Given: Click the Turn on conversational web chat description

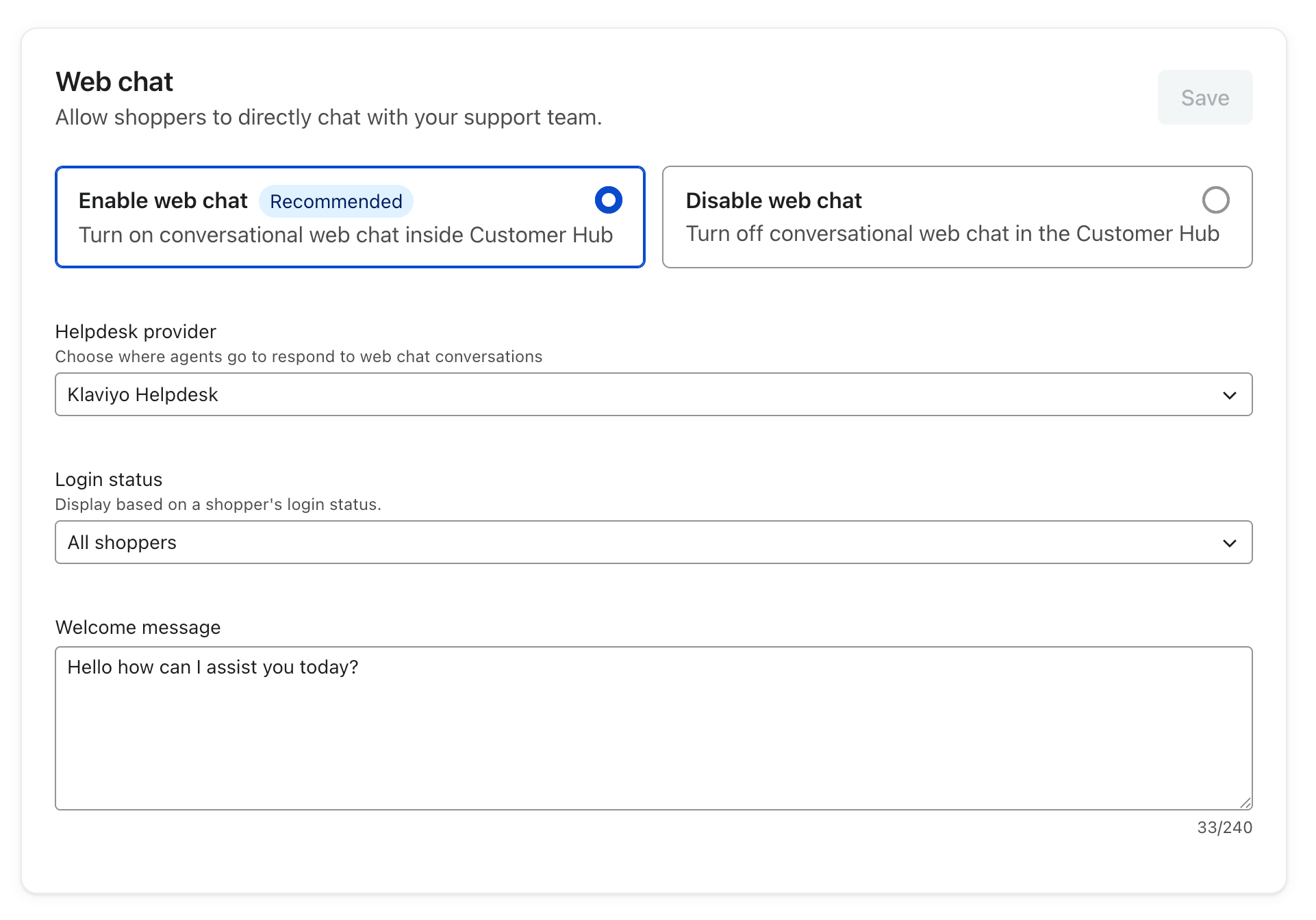Looking at the screenshot, I should [x=345, y=235].
